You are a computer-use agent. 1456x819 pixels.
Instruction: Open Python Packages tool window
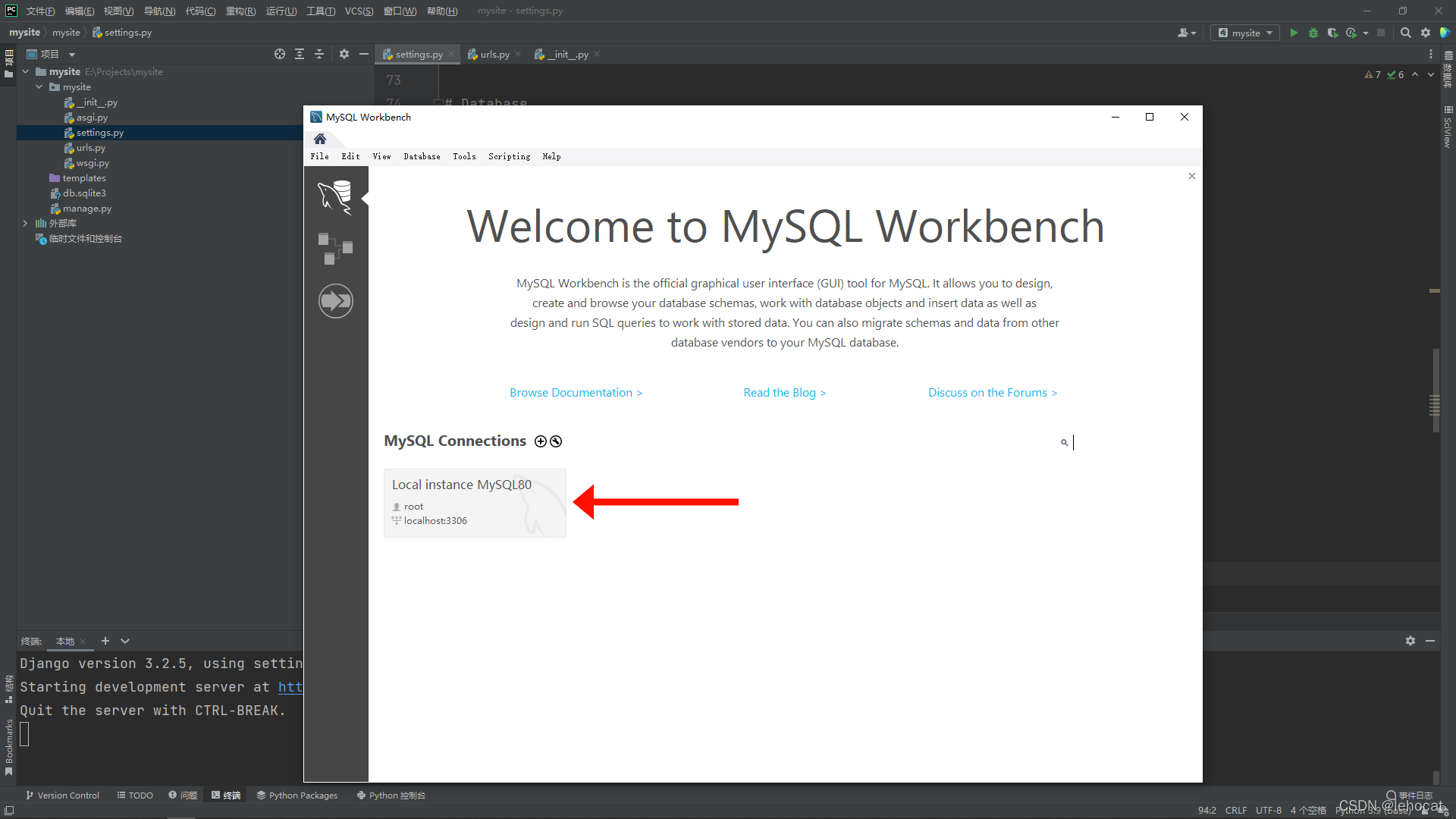(297, 795)
